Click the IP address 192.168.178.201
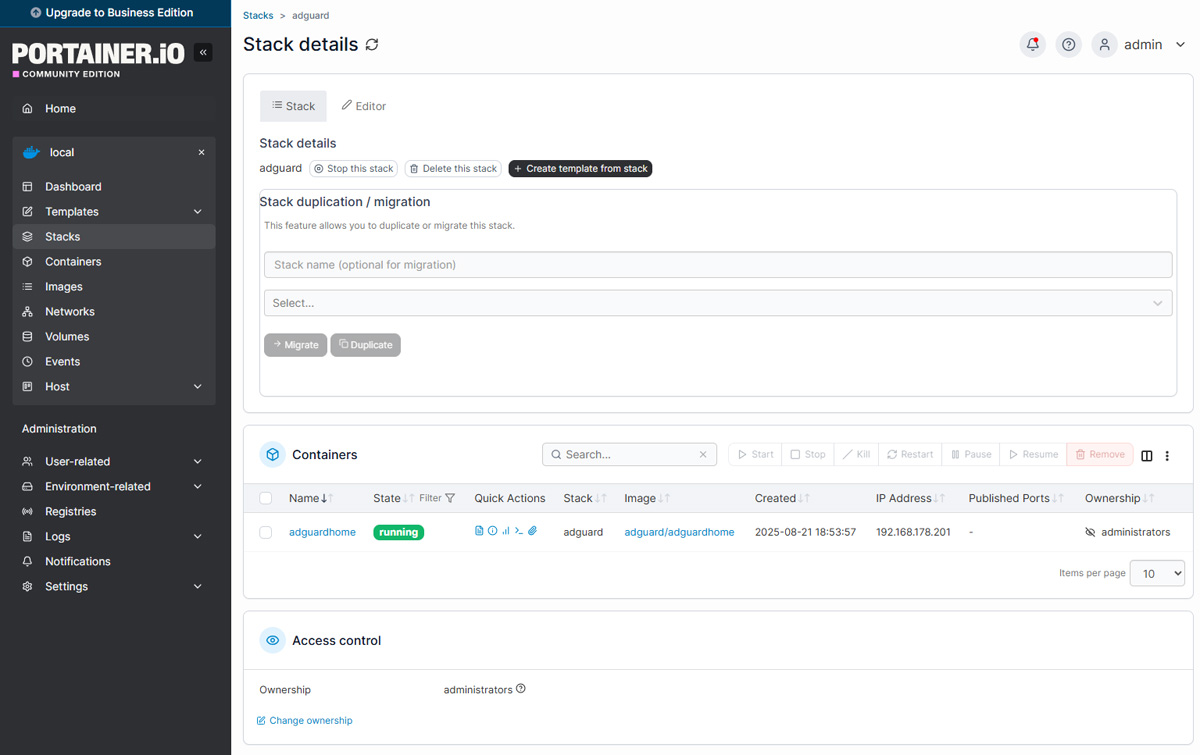The image size is (1200, 755). pyautogui.click(x=913, y=532)
